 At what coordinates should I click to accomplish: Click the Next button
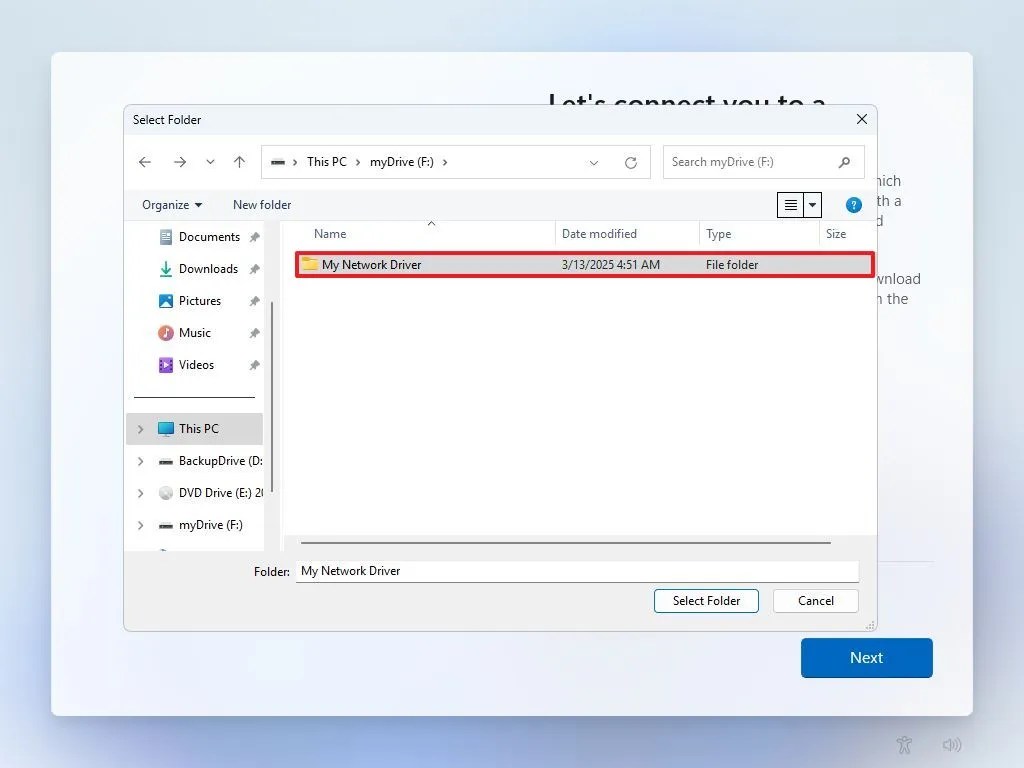point(866,658)
